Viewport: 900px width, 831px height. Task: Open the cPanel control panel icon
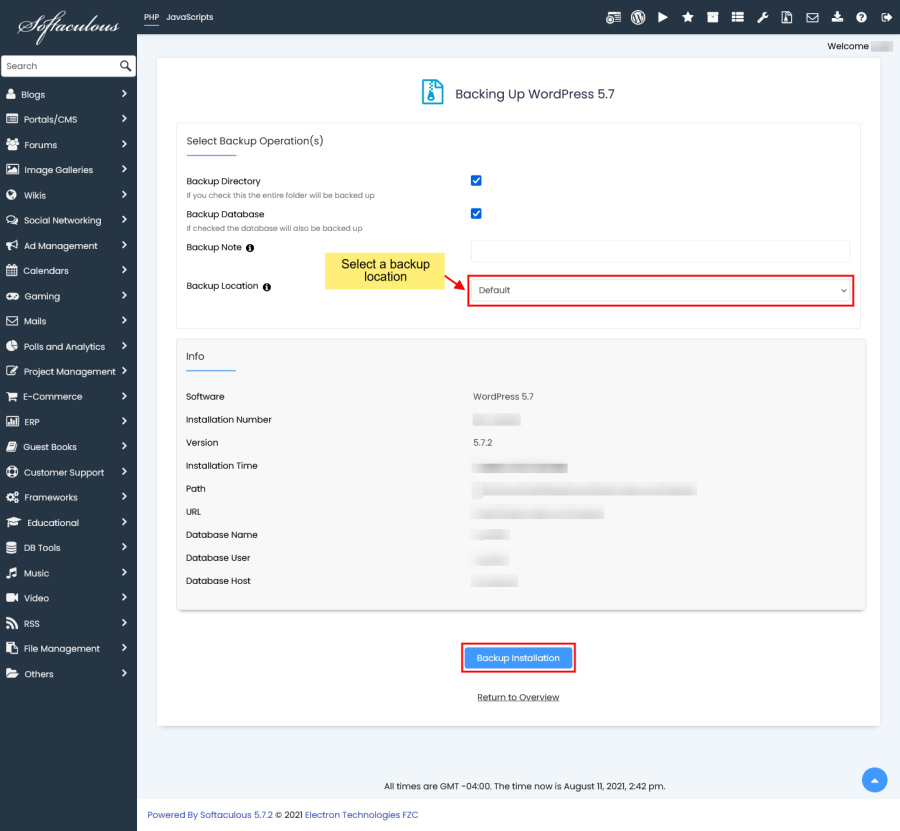pos(613,18)
